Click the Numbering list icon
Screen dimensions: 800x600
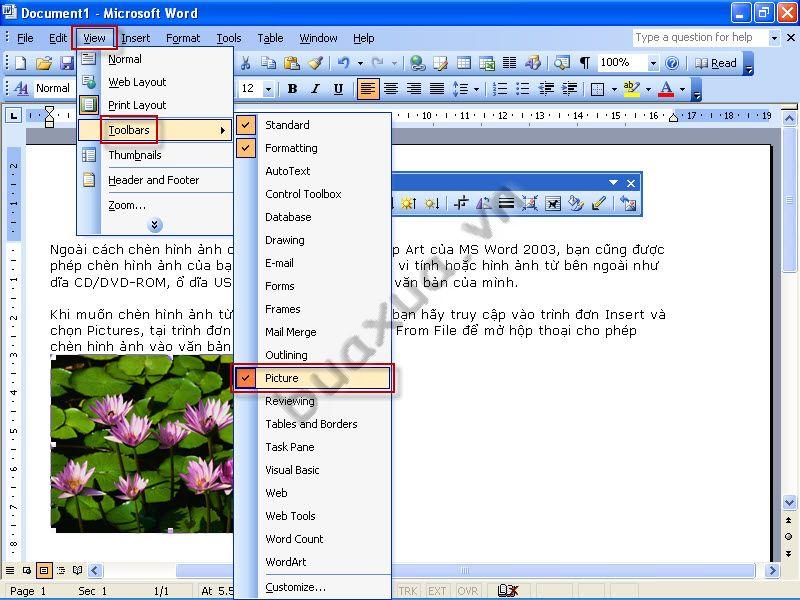click(x=499, y=89)
